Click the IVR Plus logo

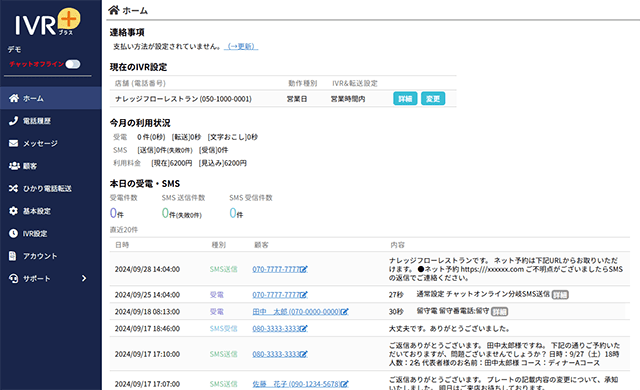pyautogui.click(x=48, y=22)
